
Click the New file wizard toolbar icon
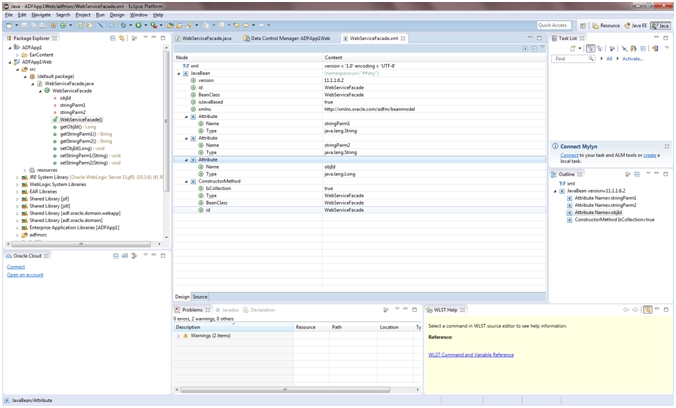point(9,25)
